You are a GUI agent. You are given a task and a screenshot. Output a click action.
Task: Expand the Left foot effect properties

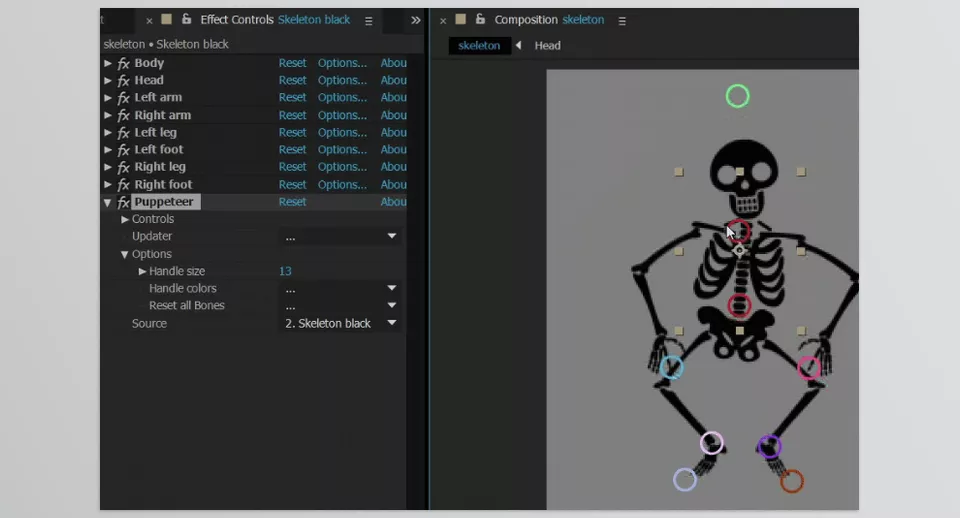tap(108, 149)
